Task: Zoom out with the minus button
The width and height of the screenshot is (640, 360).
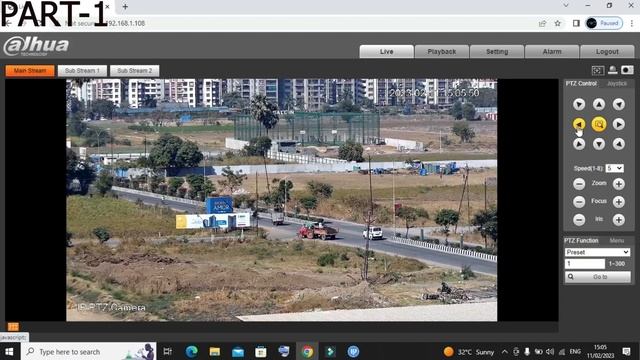Action: pos(579,184)
